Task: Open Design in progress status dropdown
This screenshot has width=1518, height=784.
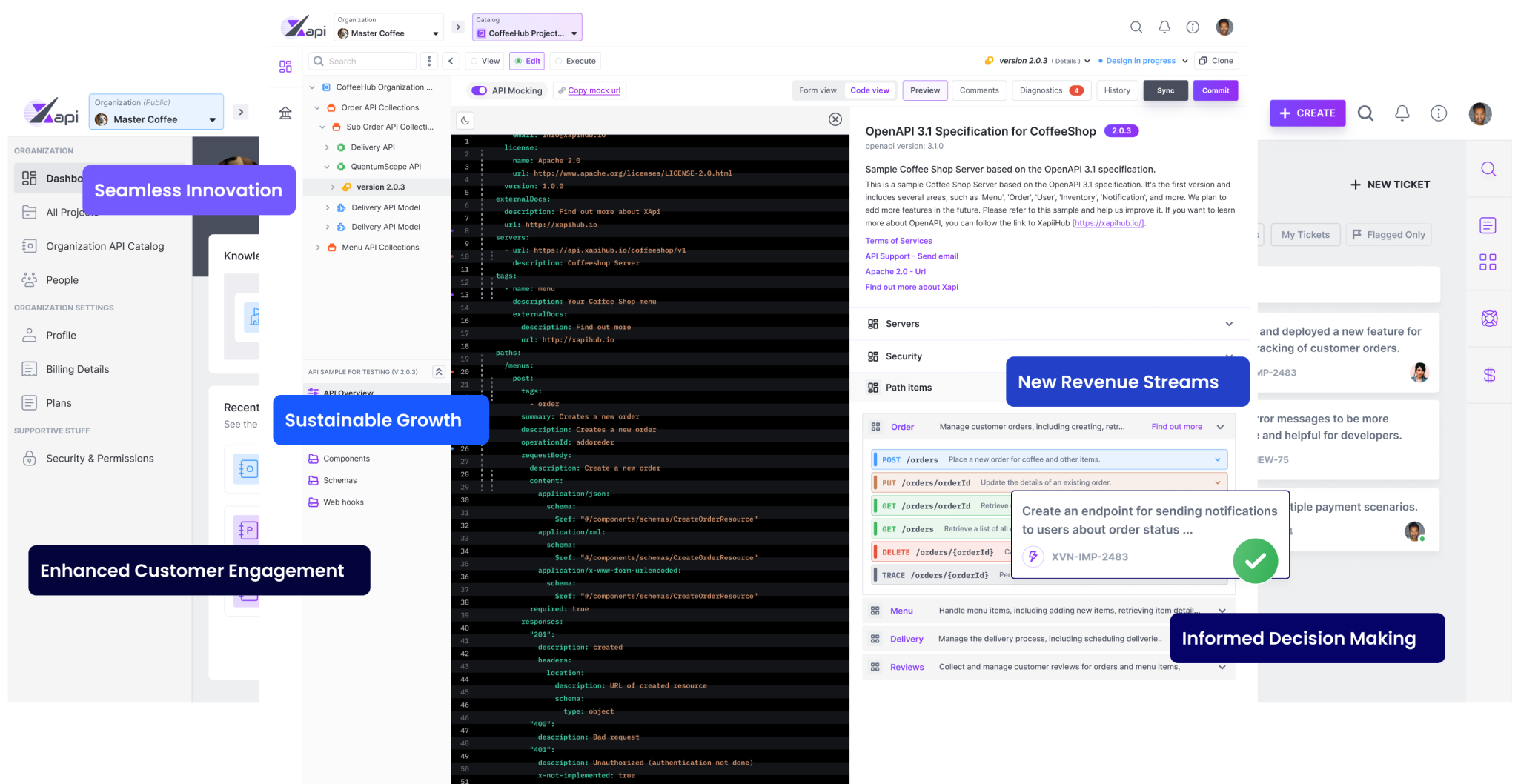Action: pyautogui.click(x=1142, y=61)
